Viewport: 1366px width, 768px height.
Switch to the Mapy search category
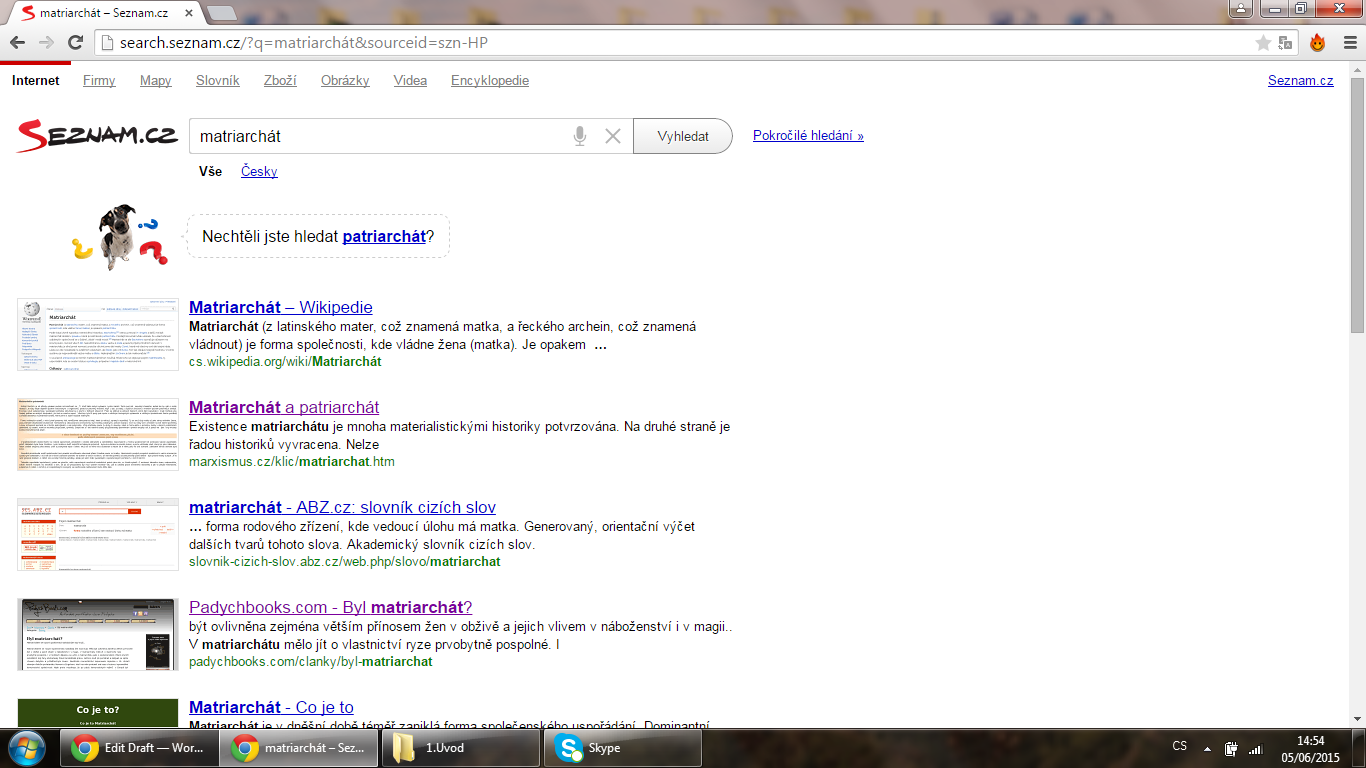pos(156,81)
